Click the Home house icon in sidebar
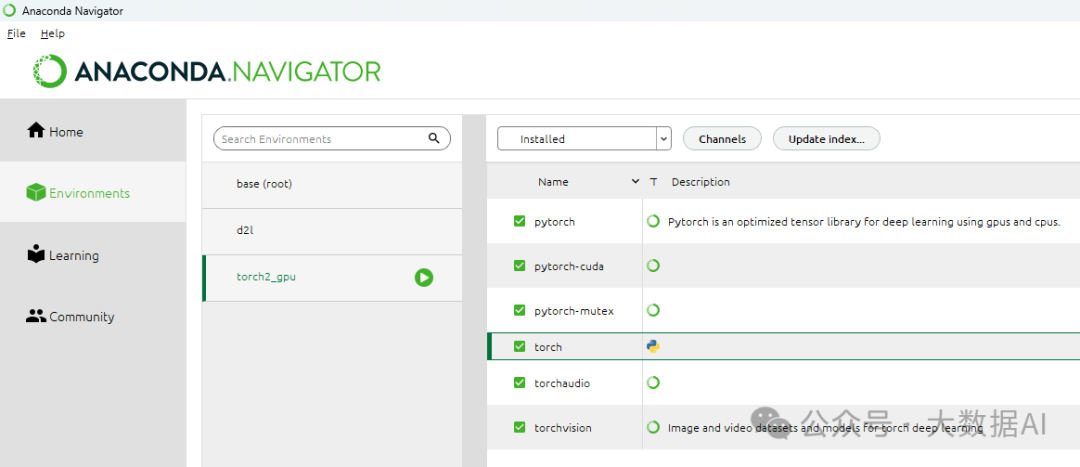The height and width of the screenshot is (467, 1080). 36,130
